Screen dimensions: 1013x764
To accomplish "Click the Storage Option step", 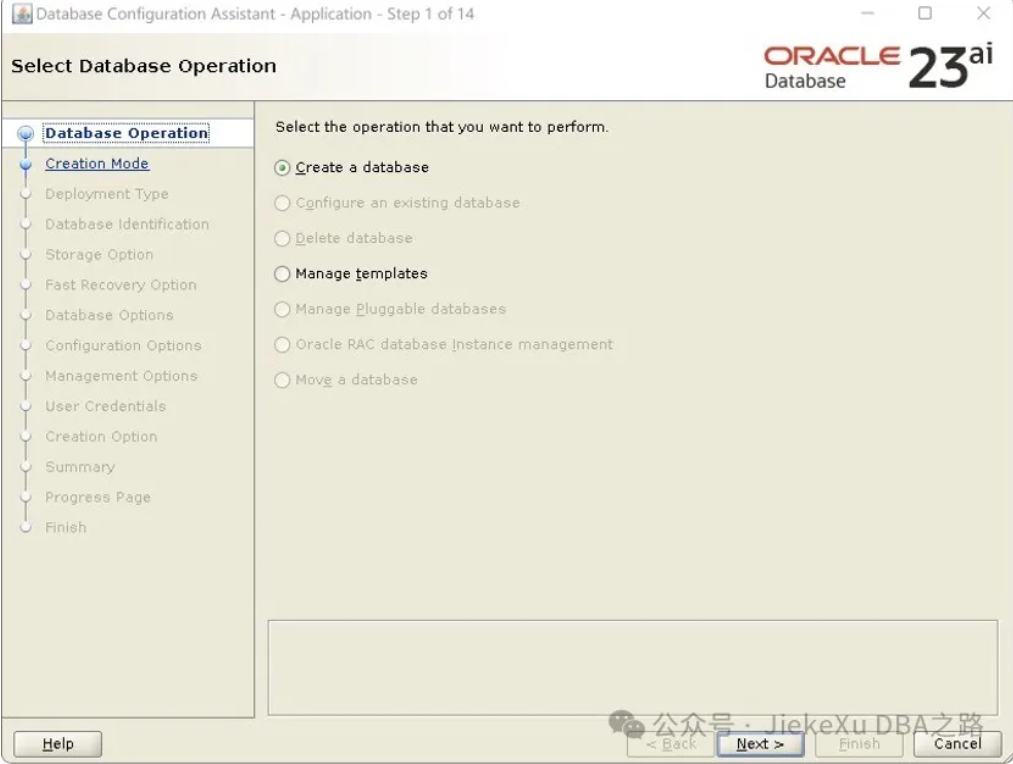I will coord(99,254).
